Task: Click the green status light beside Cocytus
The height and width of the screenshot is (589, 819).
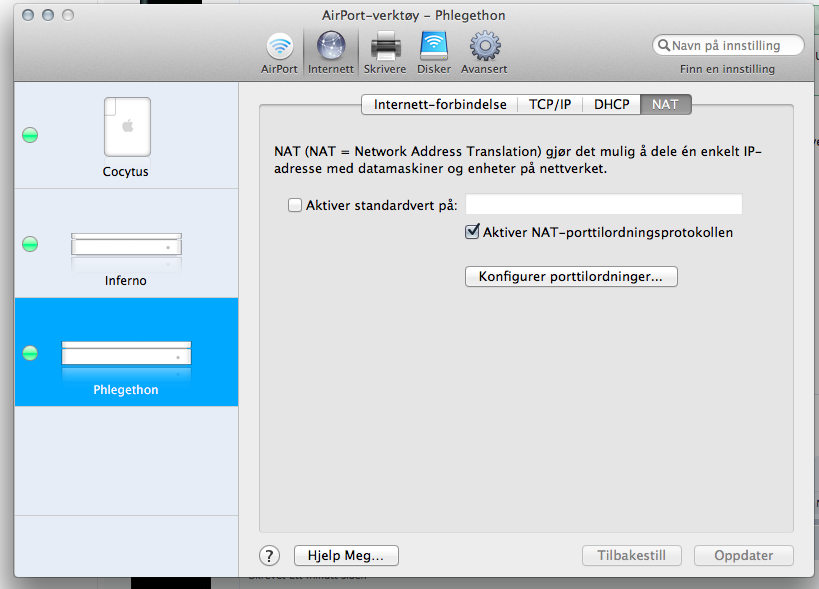Action: point(30,135)
